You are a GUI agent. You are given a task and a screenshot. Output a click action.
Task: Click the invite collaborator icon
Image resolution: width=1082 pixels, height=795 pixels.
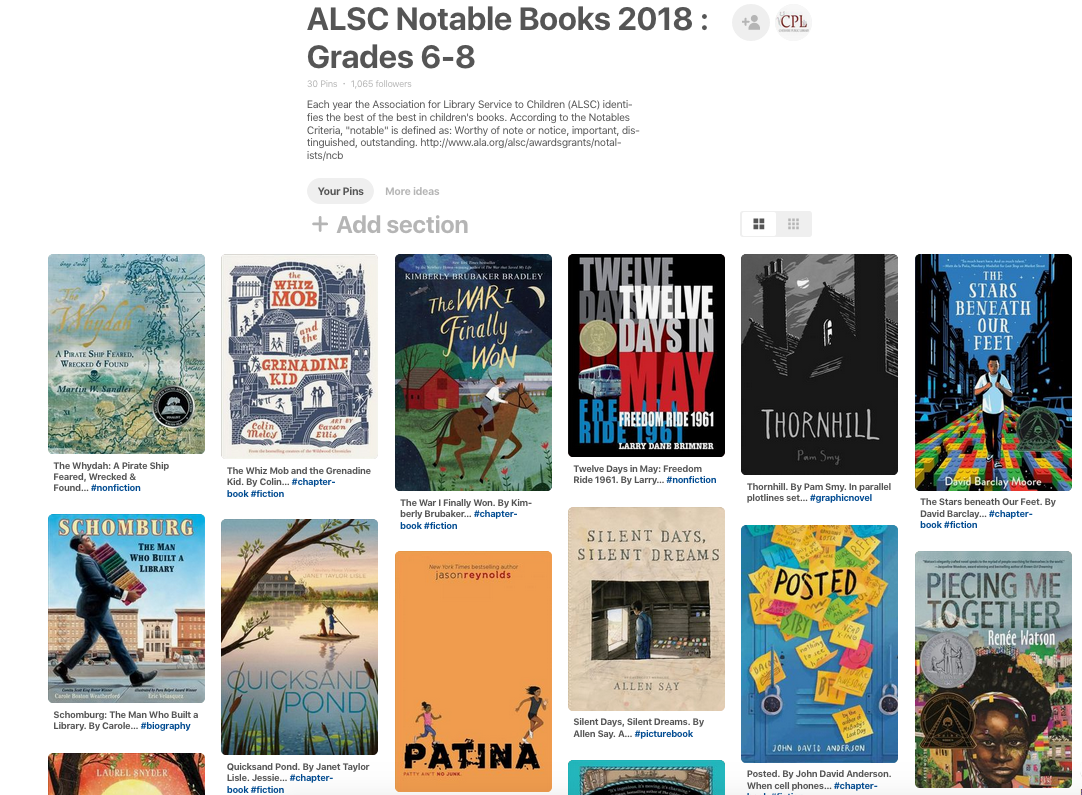tap(751, 23)
